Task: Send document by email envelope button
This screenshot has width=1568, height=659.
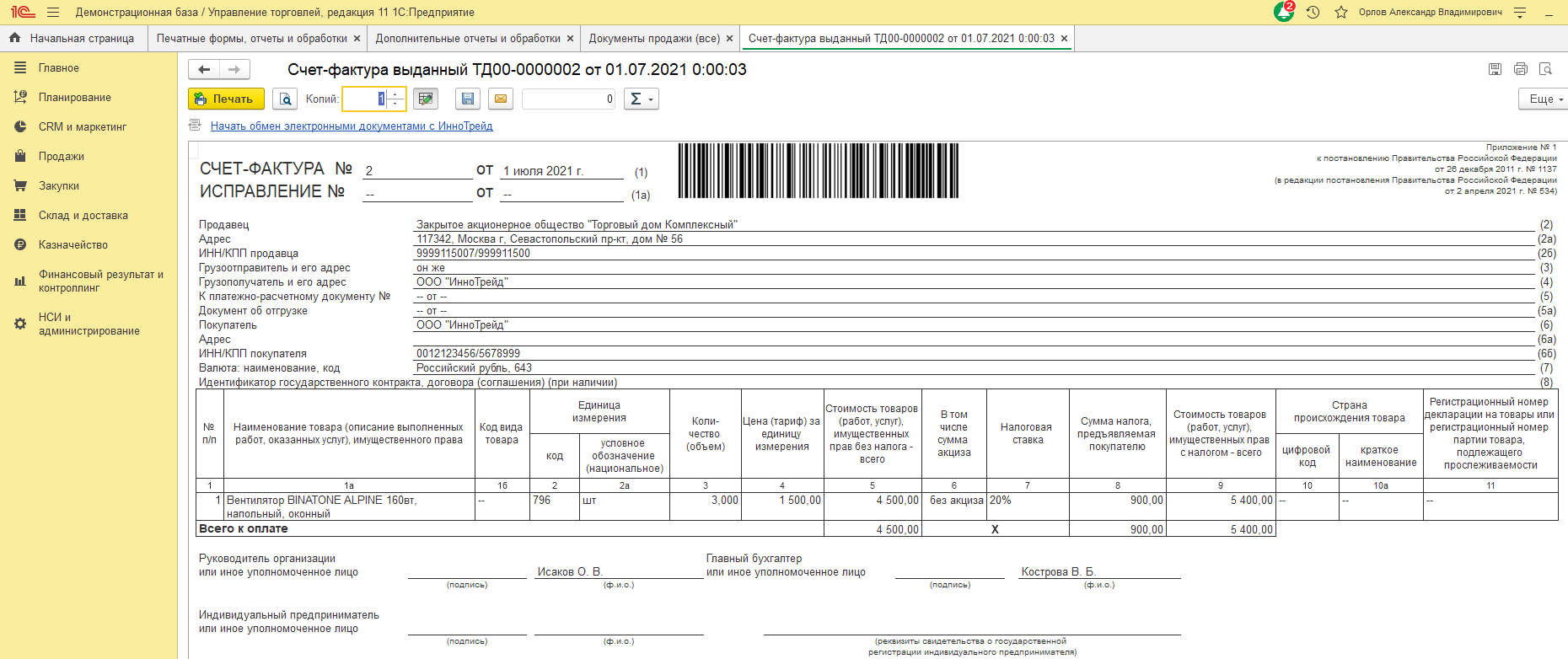Action: click(x=500, y=99)
